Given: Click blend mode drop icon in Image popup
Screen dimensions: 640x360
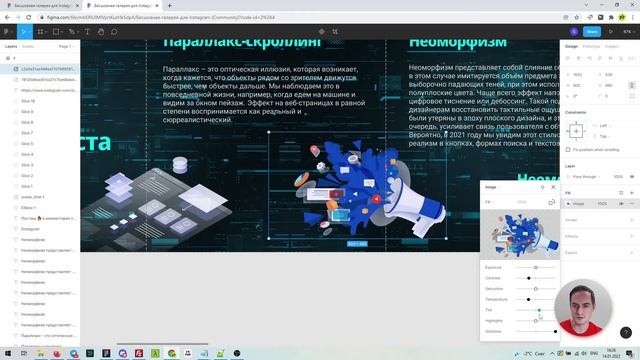Looking at the screenshot, I should coord(542,187).
